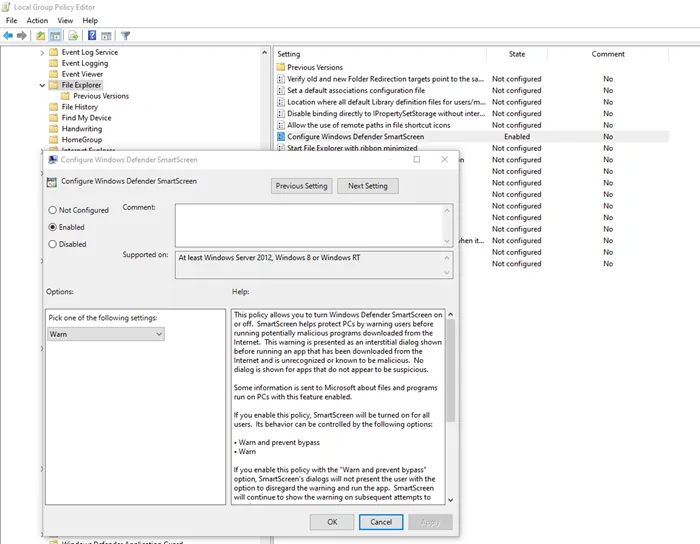The image size is (700, 544).
Task: Click the Event Logging folder icon
Action: click(x=54, y=63)
